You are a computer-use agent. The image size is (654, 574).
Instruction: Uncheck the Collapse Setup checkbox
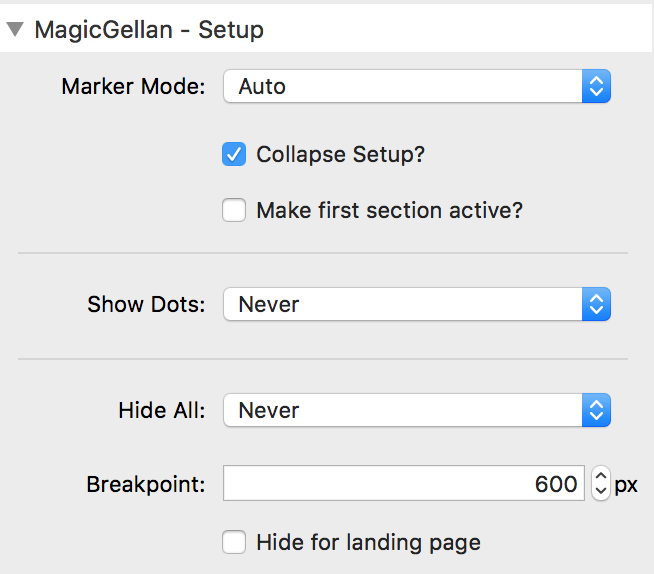click(234, 155)
